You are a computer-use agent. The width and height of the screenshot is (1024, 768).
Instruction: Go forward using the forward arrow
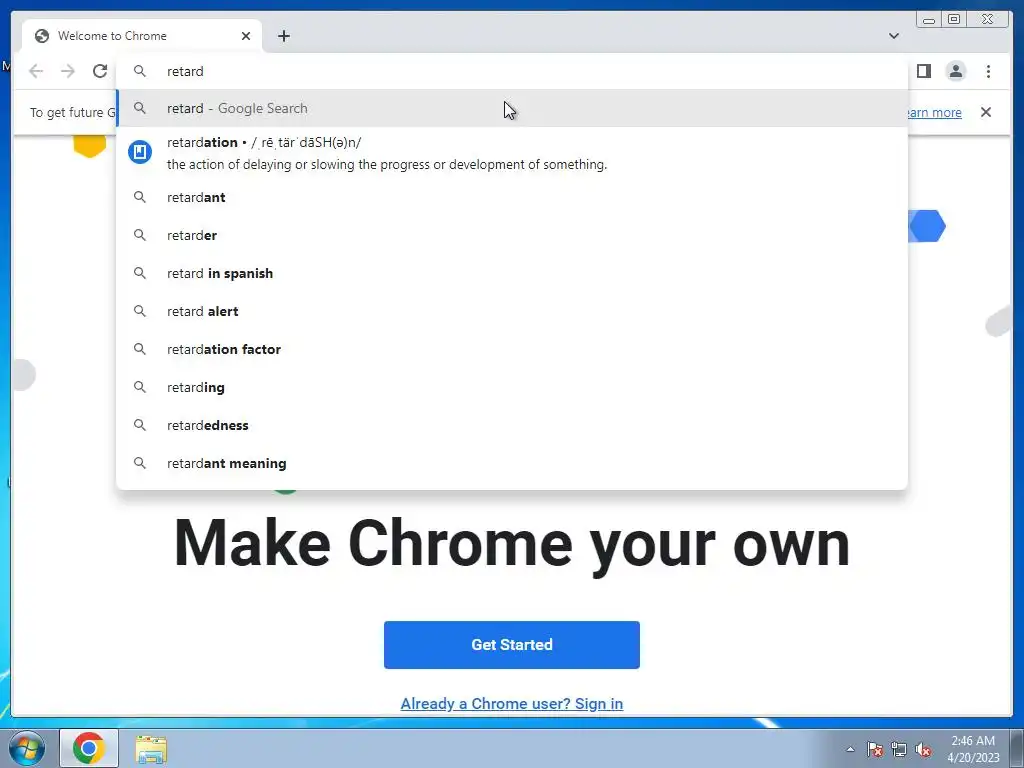[68, 71]
